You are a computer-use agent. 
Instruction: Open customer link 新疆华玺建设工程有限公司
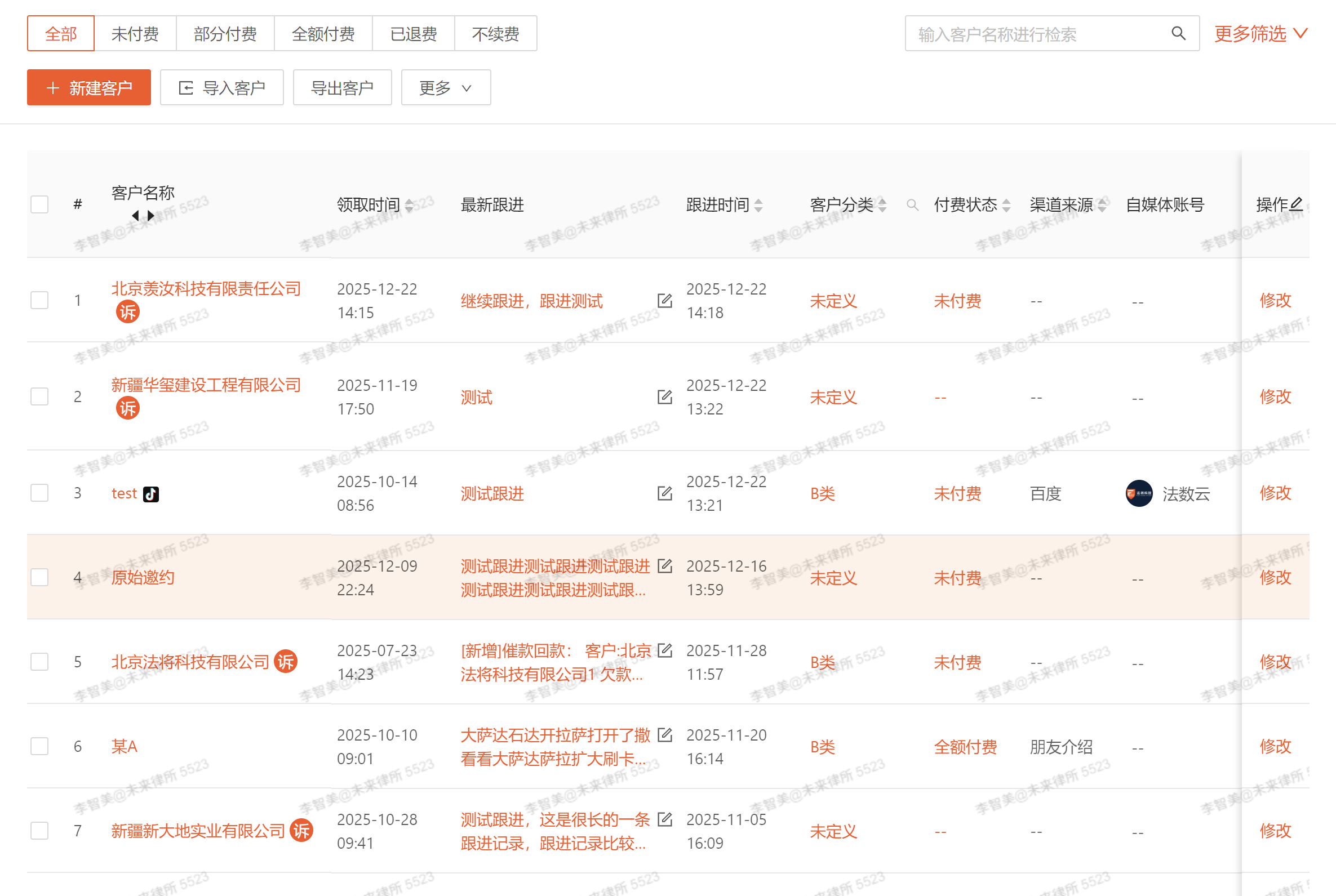point(206,385)
